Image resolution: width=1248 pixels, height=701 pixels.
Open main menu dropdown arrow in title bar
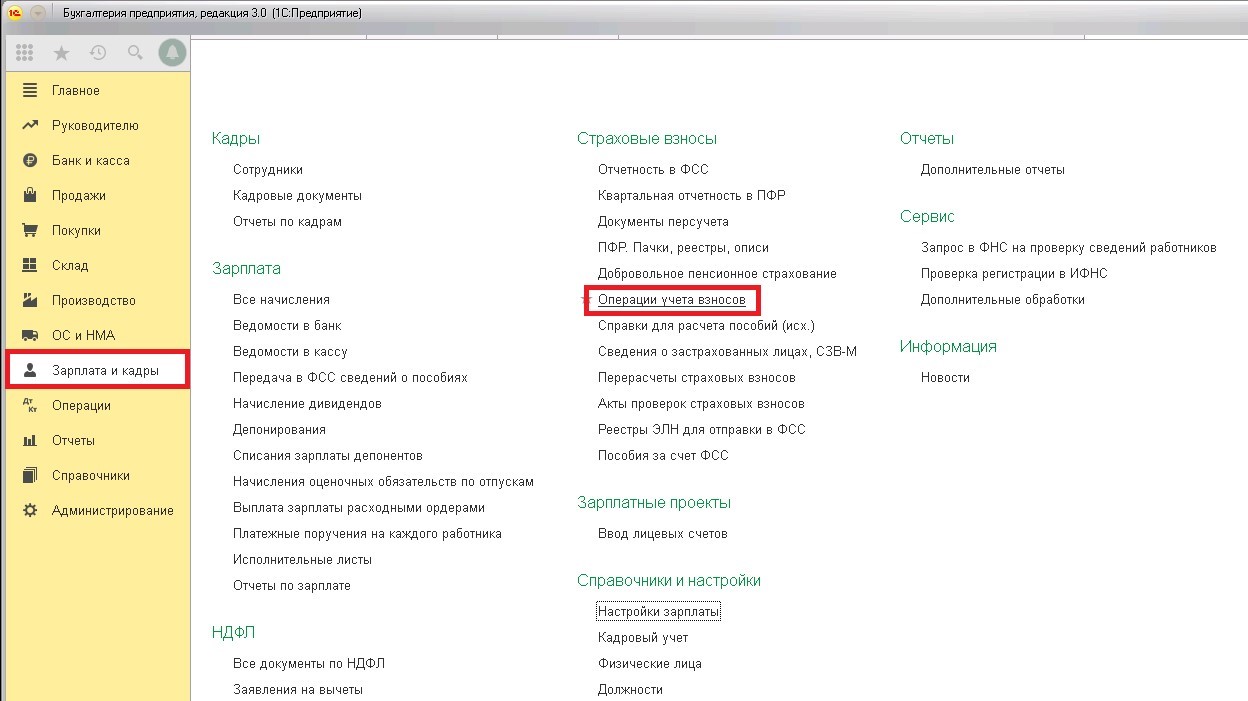[x=38, y=13]
